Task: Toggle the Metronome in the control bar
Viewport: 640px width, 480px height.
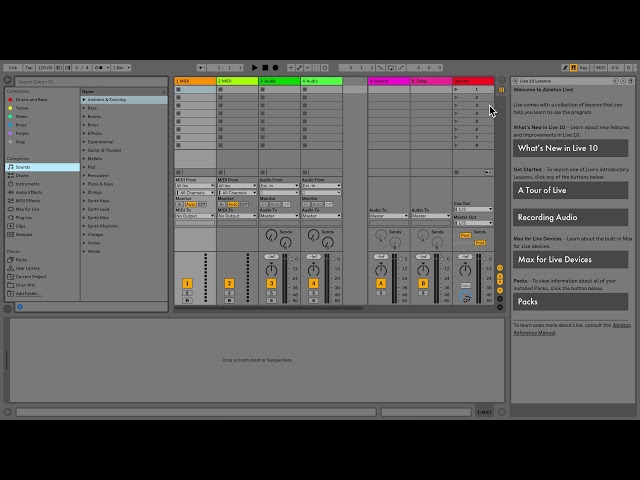Action: pos(99,68)
